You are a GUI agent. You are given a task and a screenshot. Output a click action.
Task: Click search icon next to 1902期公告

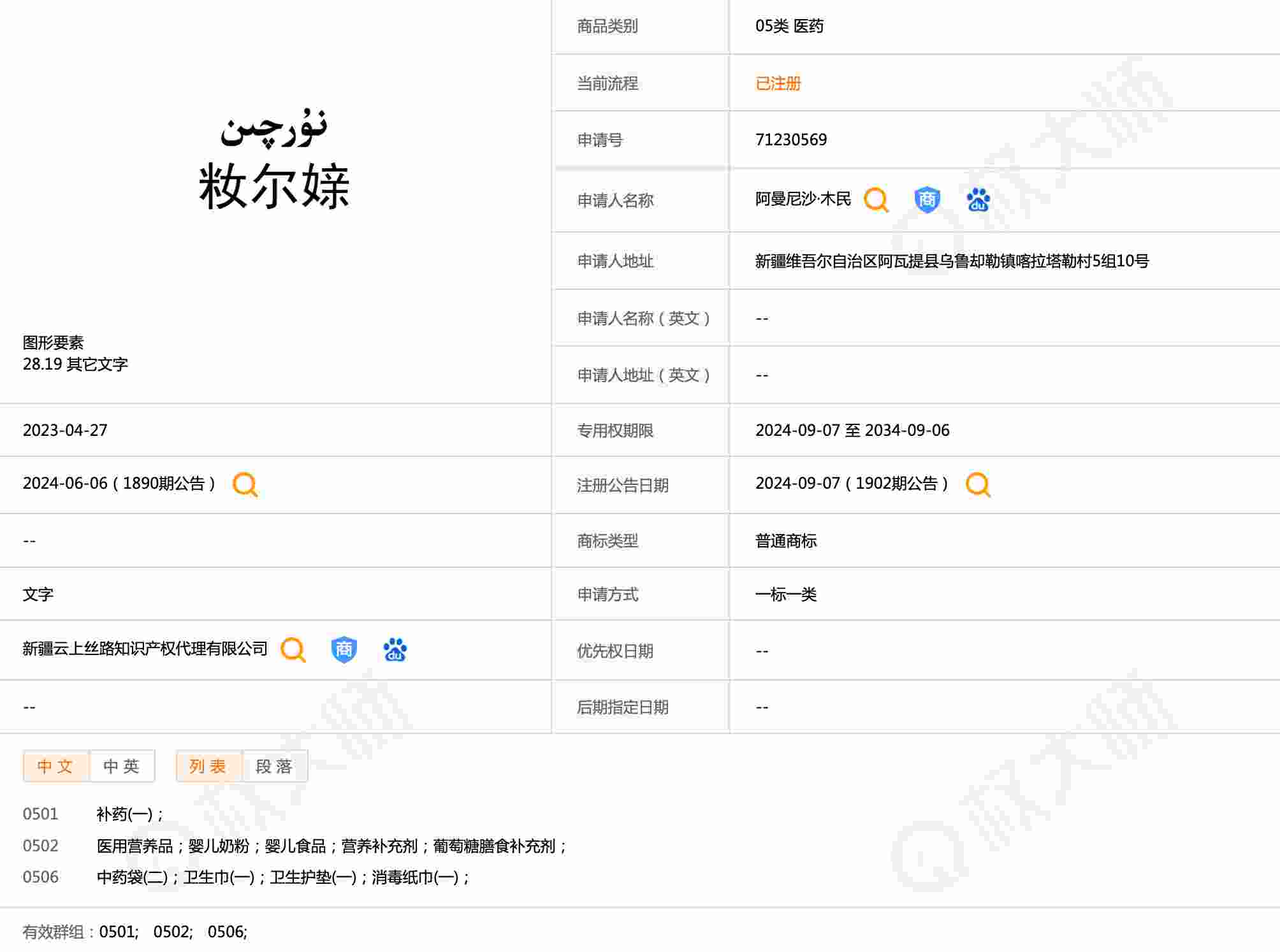click(978, 484)
